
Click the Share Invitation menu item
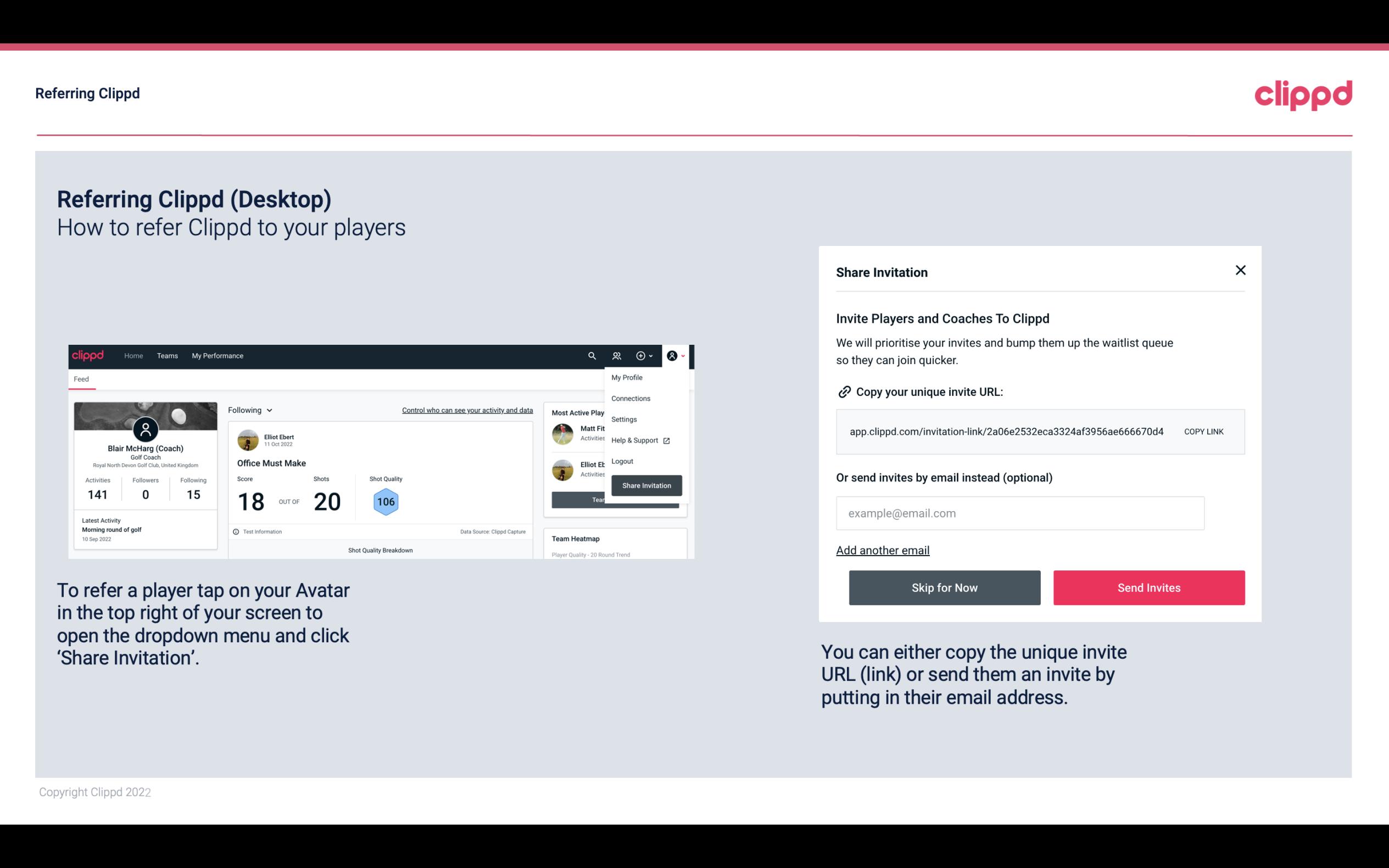coord(646,485)
